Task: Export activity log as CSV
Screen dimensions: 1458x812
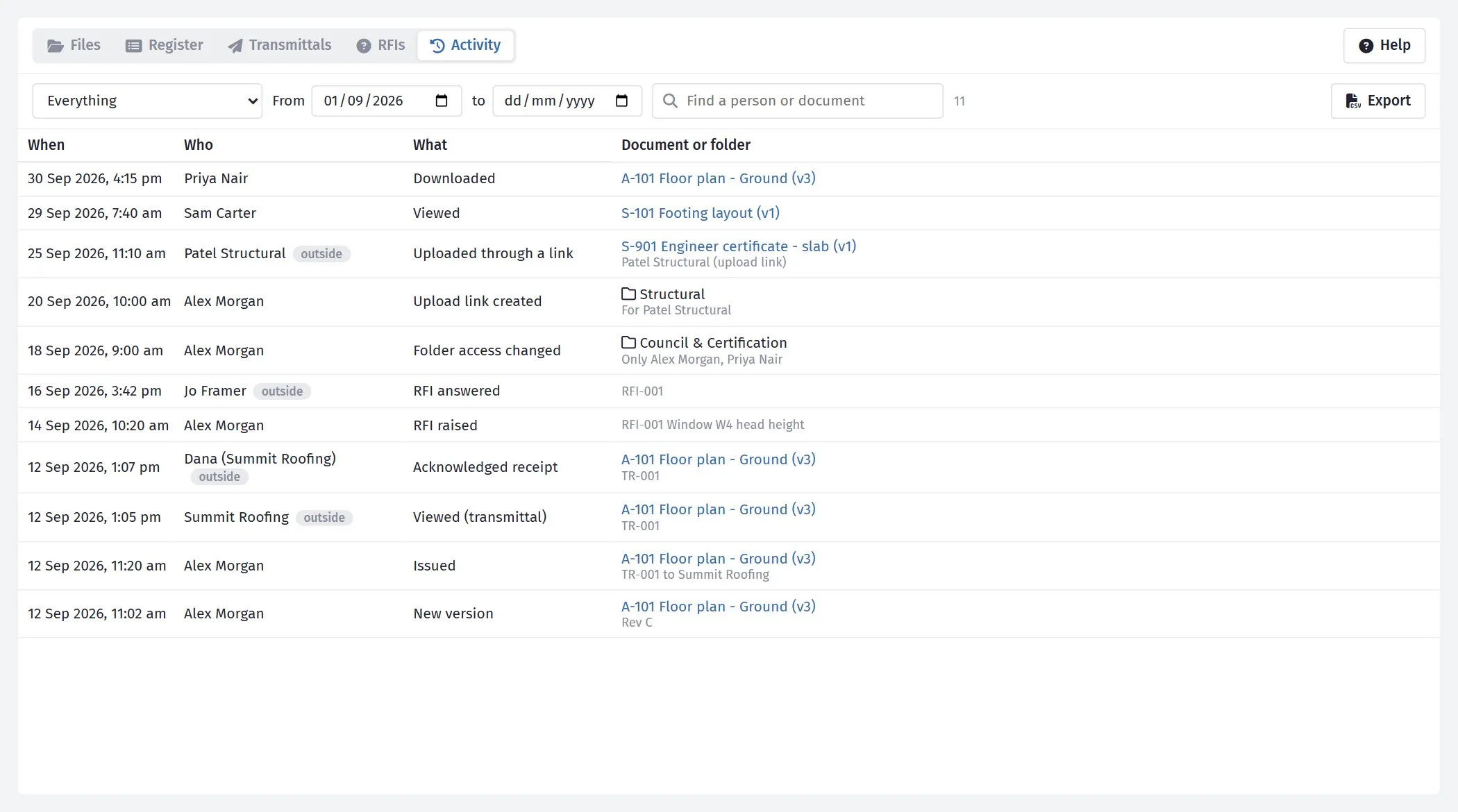Action: [x=1377, y=101]
